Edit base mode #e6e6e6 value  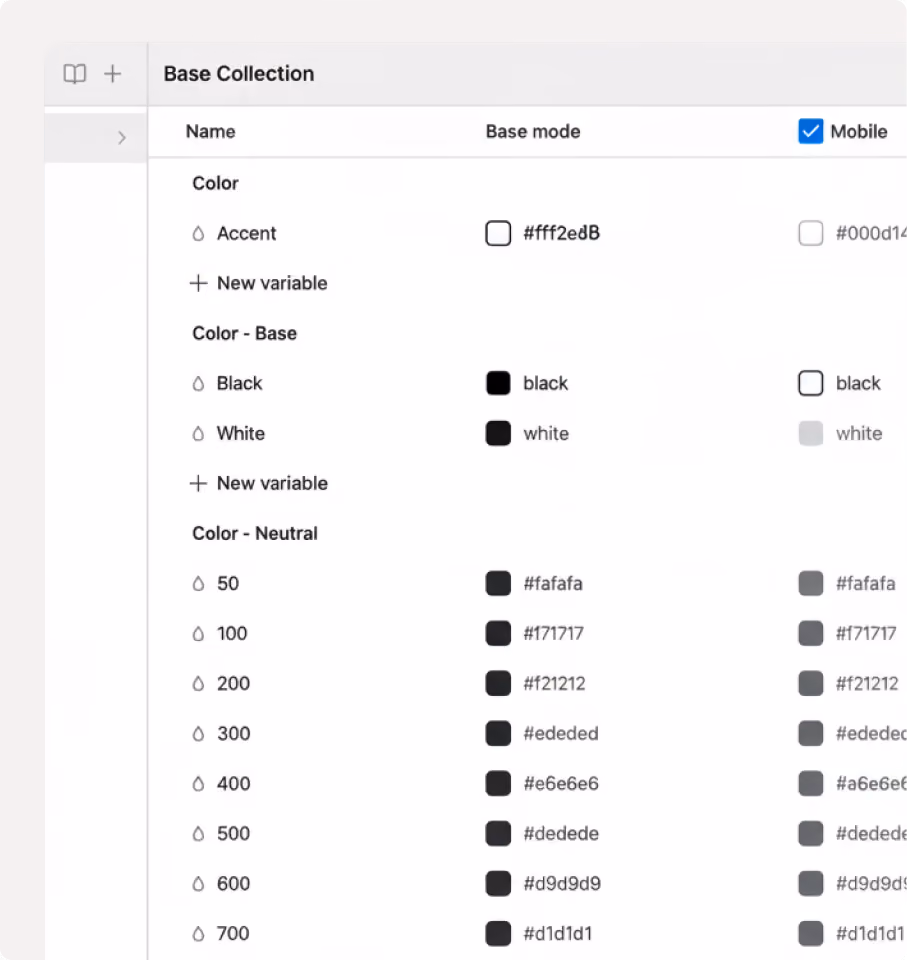click(x=561, y=784)
